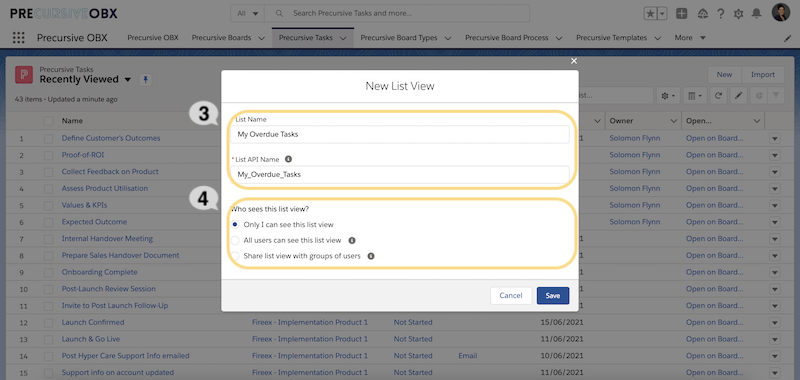
Task: Open the favorites star icon
Action: click(651, 14)
